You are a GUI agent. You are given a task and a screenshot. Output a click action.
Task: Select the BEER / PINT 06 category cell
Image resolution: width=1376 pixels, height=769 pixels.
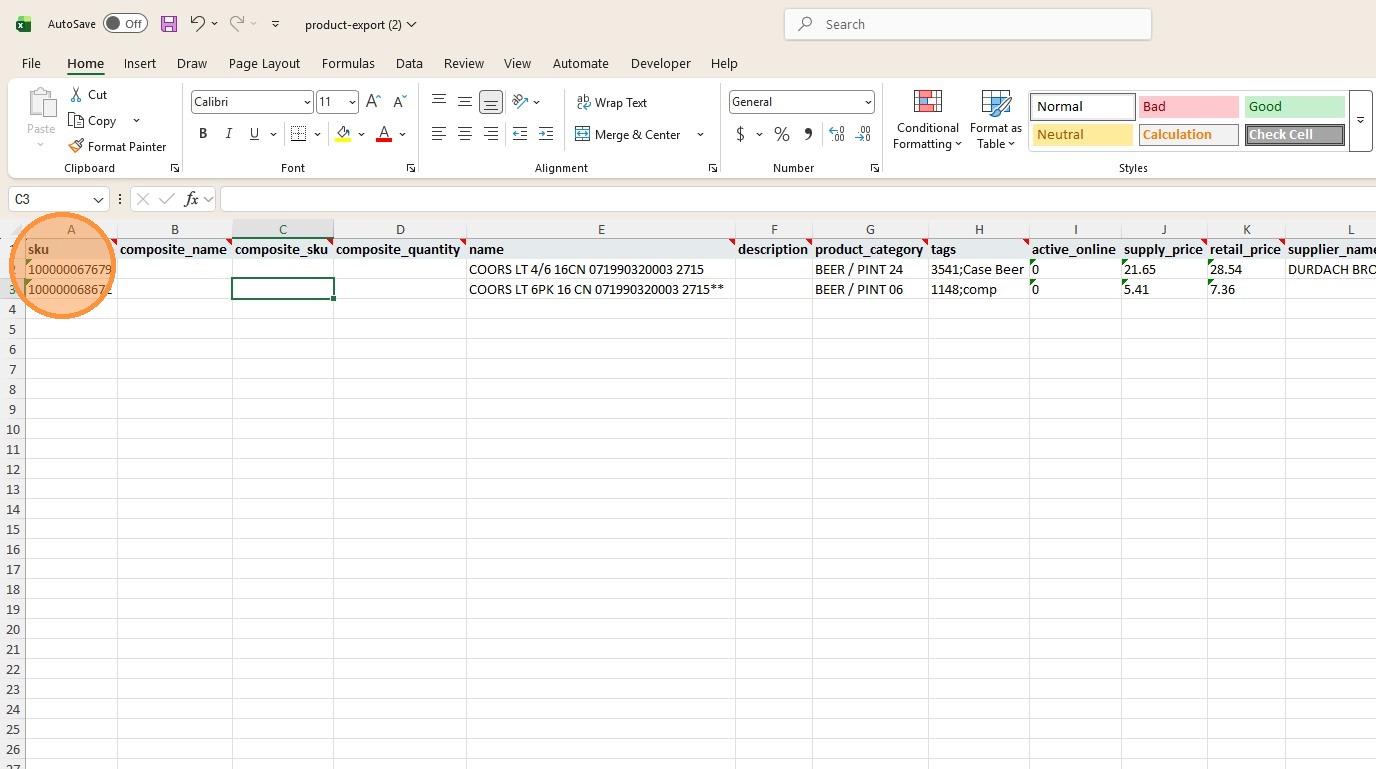(870, 289)
